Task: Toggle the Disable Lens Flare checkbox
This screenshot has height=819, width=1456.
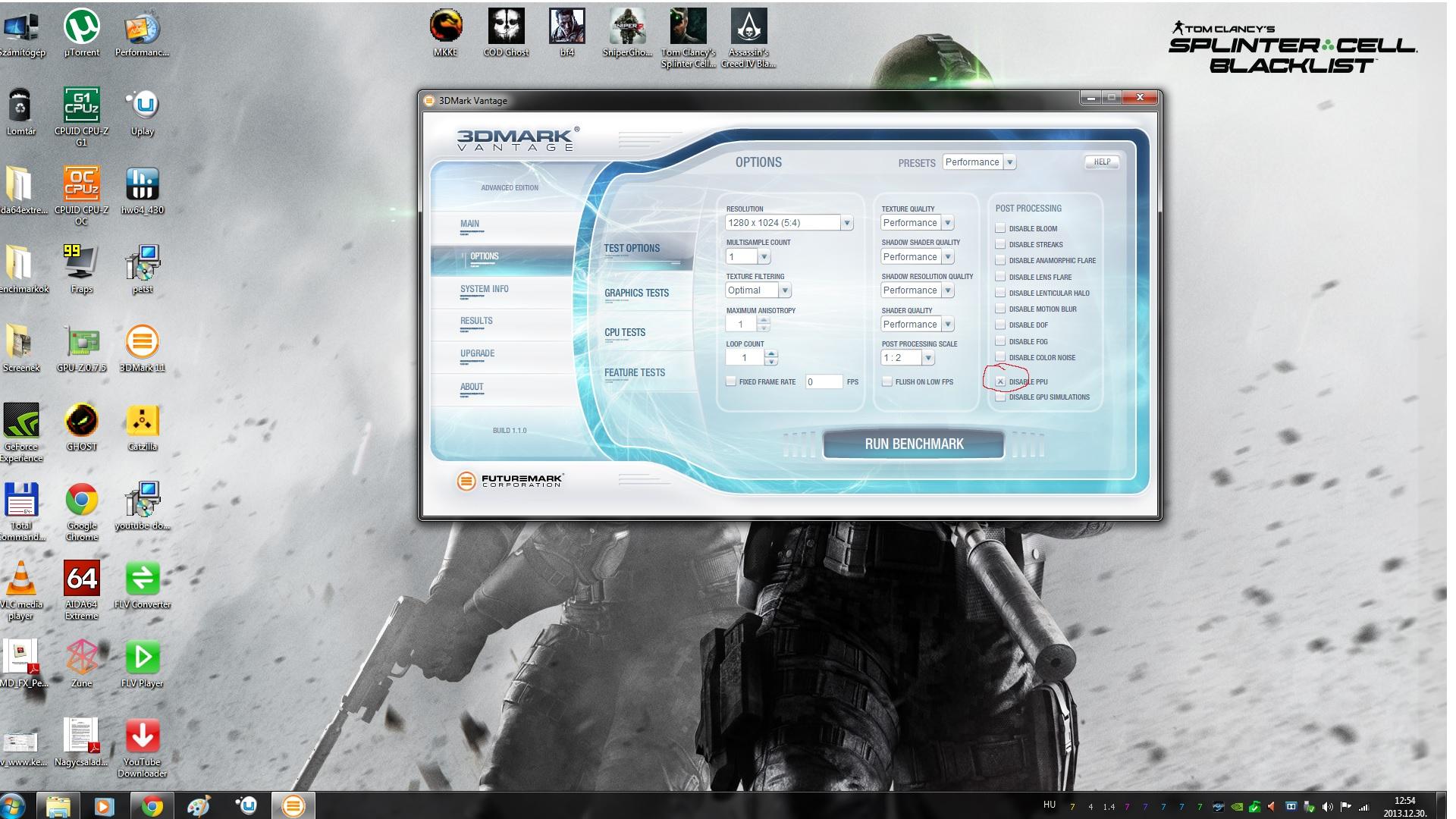Action: pyautogui.click(x=1000, y=277)
